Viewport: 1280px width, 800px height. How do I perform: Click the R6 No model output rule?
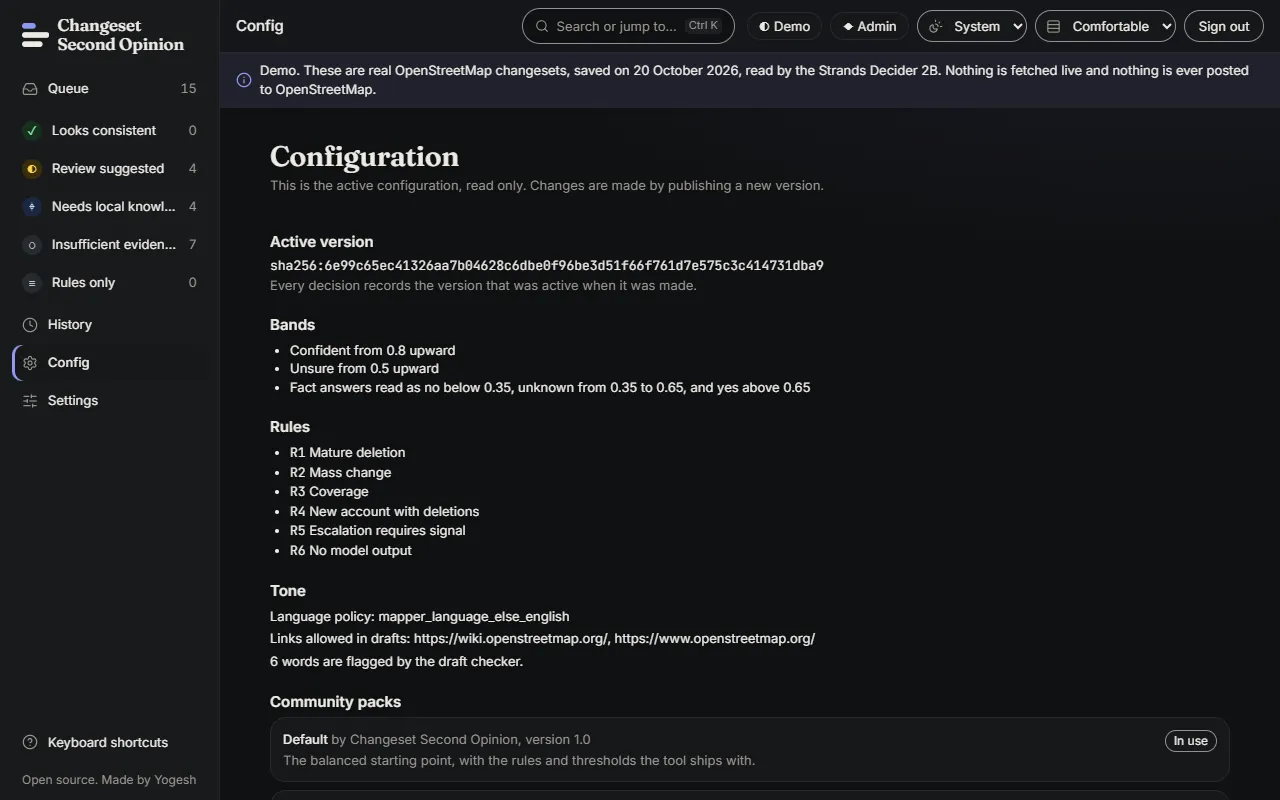coord(350,550)
